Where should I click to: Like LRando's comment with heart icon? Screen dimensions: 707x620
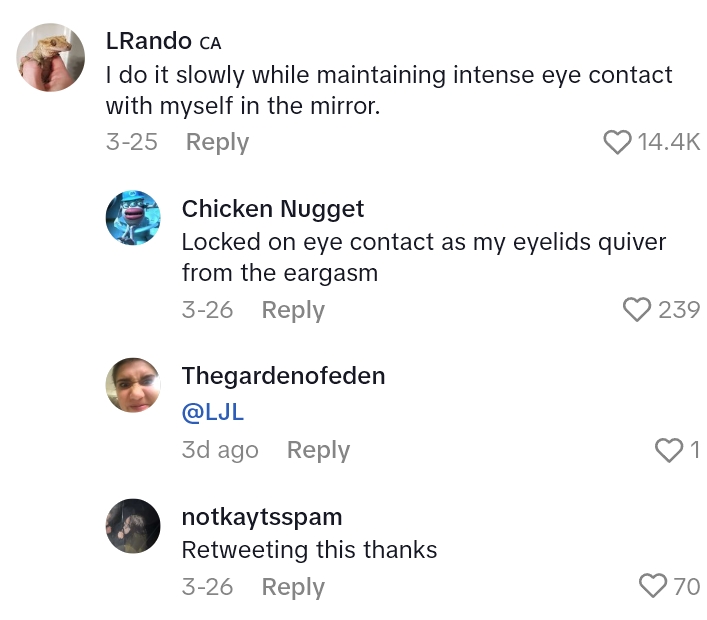618,142
